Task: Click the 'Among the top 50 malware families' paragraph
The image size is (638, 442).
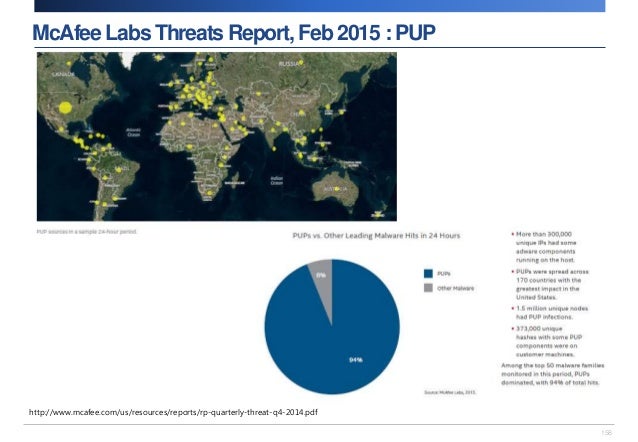Action: click(x=553, y=374)
